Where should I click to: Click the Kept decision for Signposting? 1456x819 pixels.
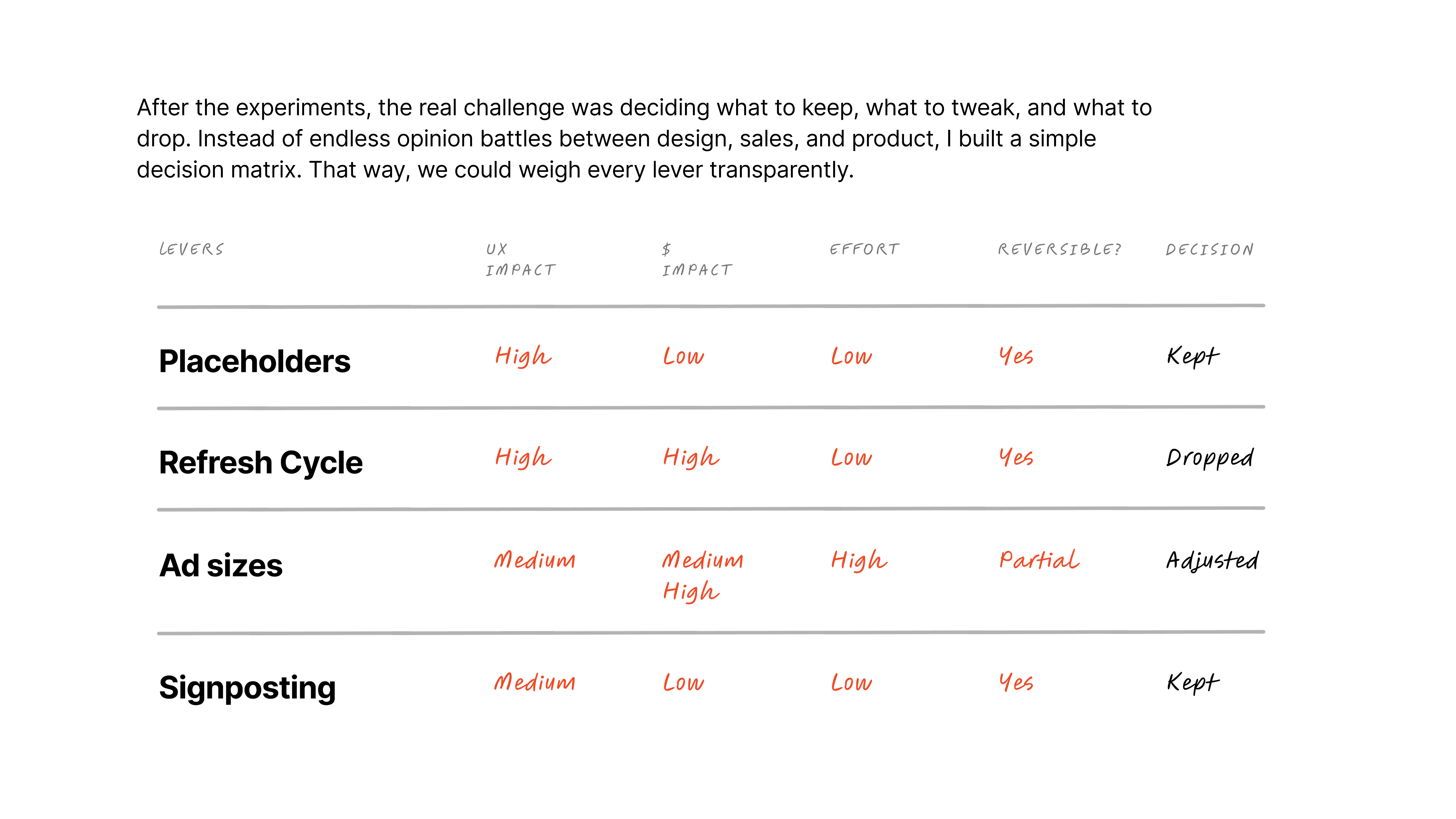(x=1193, y=682)
